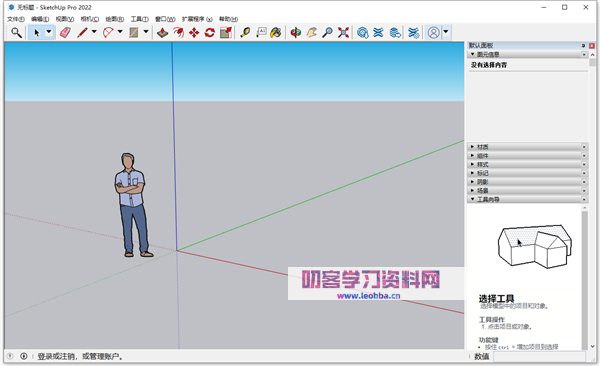The height and width of the screenshot is (366, 600).
Task: Pick the pink Eraser tool
Action: click(65, 33)
